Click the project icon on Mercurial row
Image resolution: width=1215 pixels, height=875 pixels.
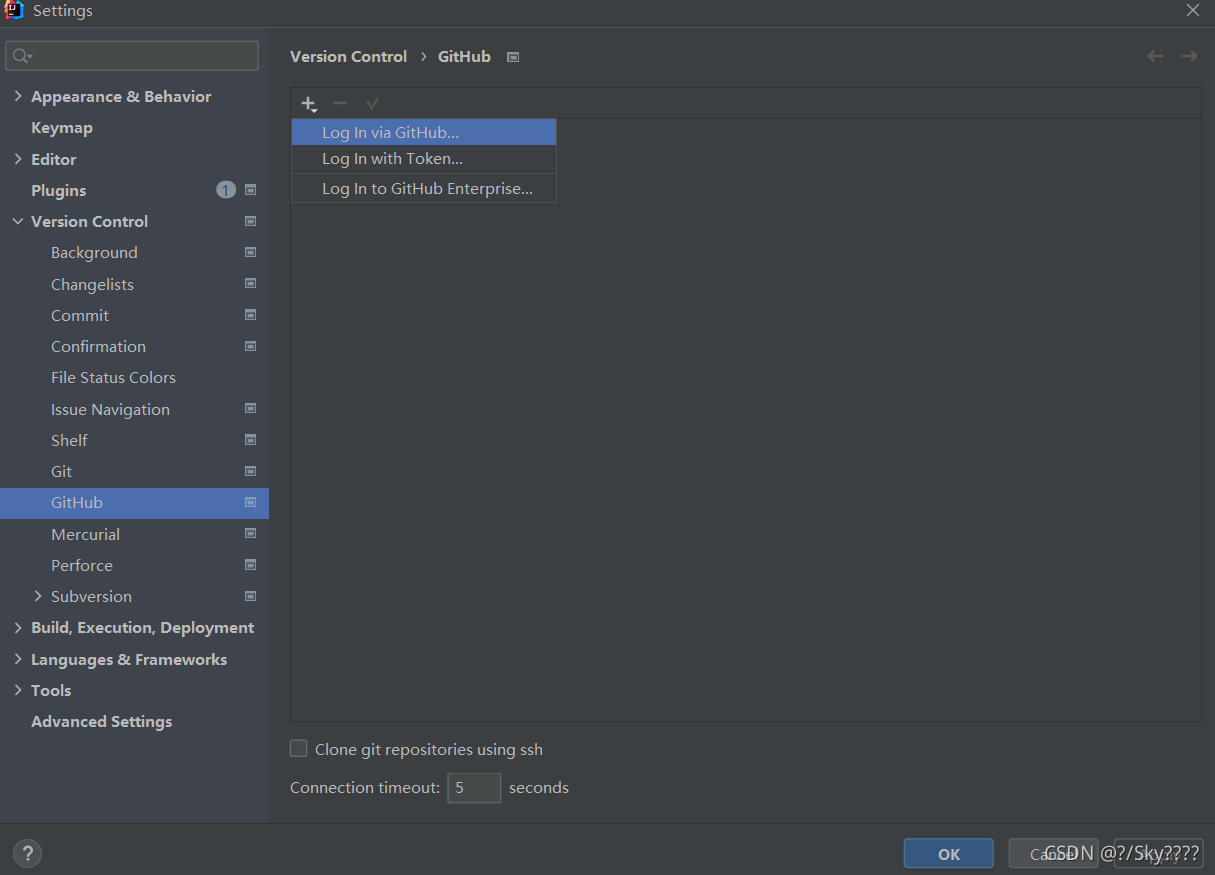pos(250,533)
